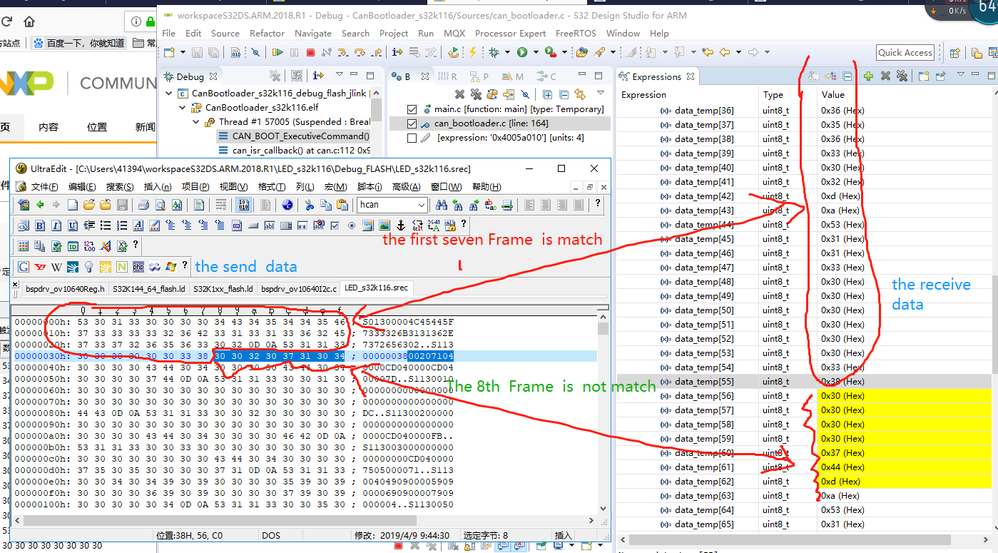Toggle main.c temporary breakpoint checkbox
This screenshot has height=553, width=998.
pos(411,109)
